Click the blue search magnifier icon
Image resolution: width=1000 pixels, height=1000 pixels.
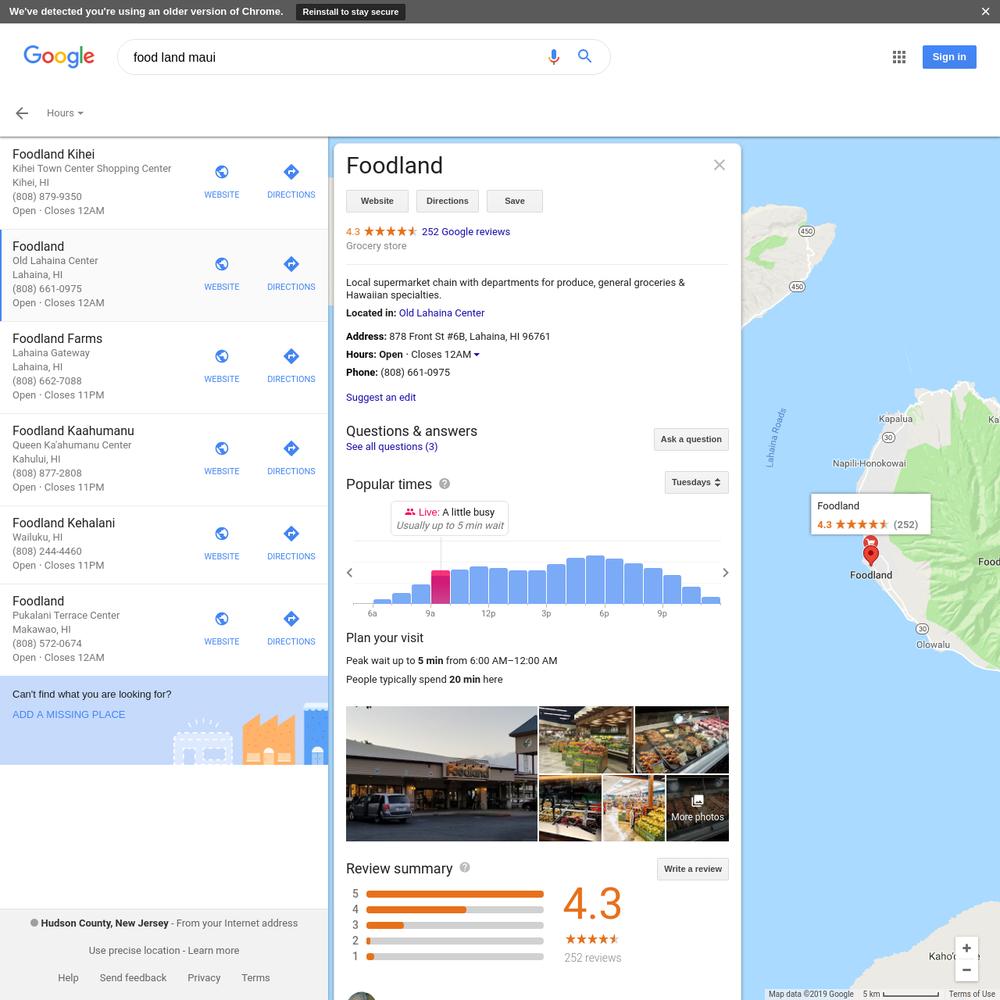pos(584,57)
